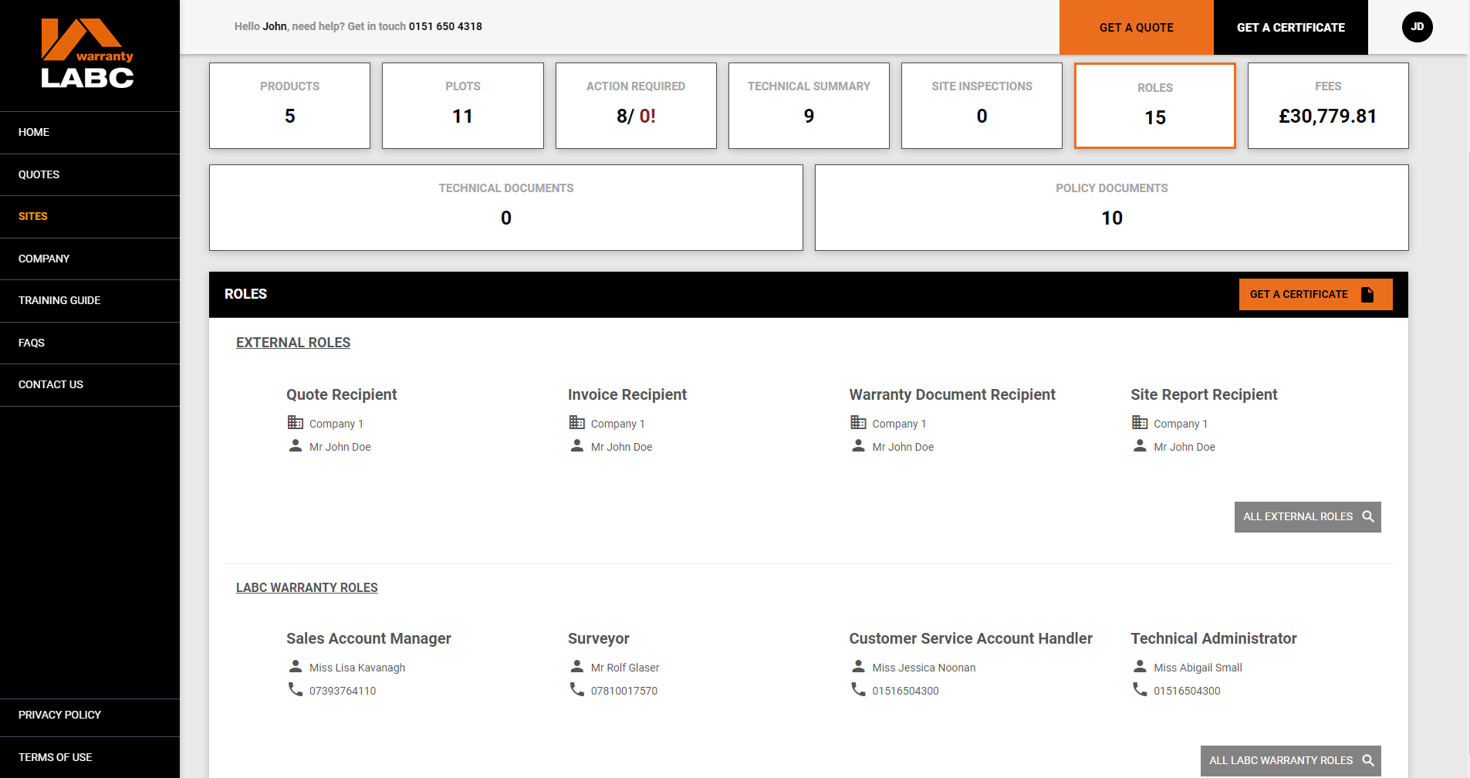Click the person icon under Invoice Recipient
Screen dimensions: 1470x778
(x=577, y=446)
